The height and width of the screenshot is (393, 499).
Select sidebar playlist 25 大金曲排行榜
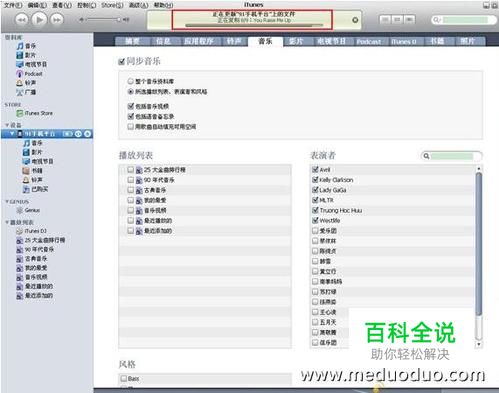click(x=41, y=240)
